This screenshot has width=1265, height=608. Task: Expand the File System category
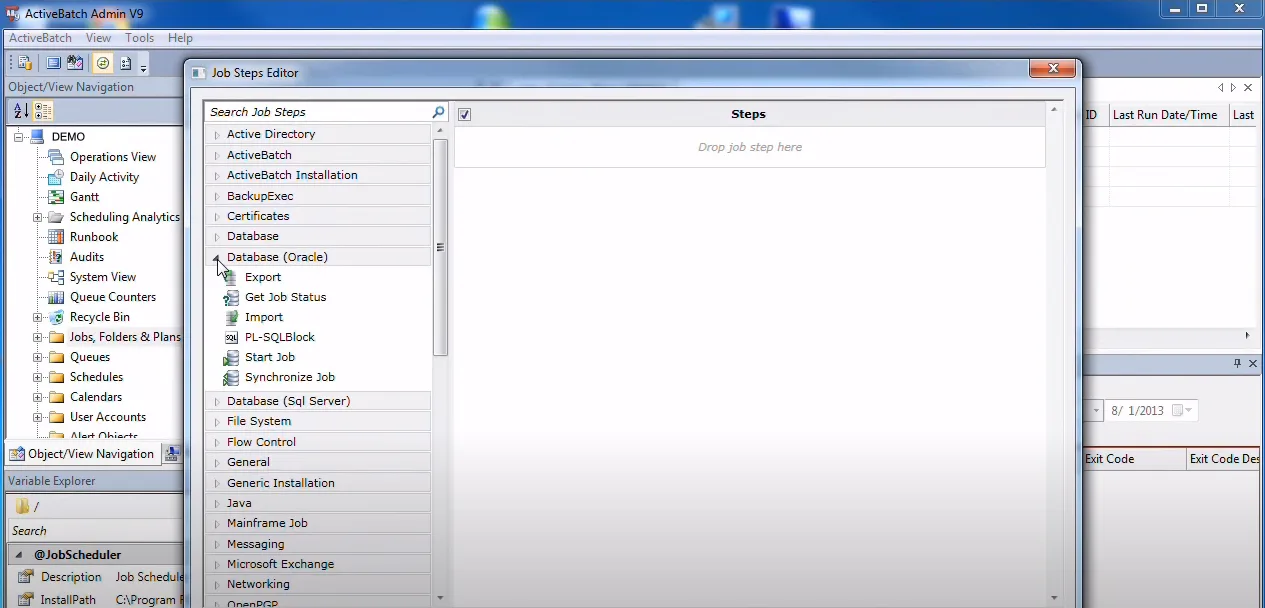click(217, 422)
